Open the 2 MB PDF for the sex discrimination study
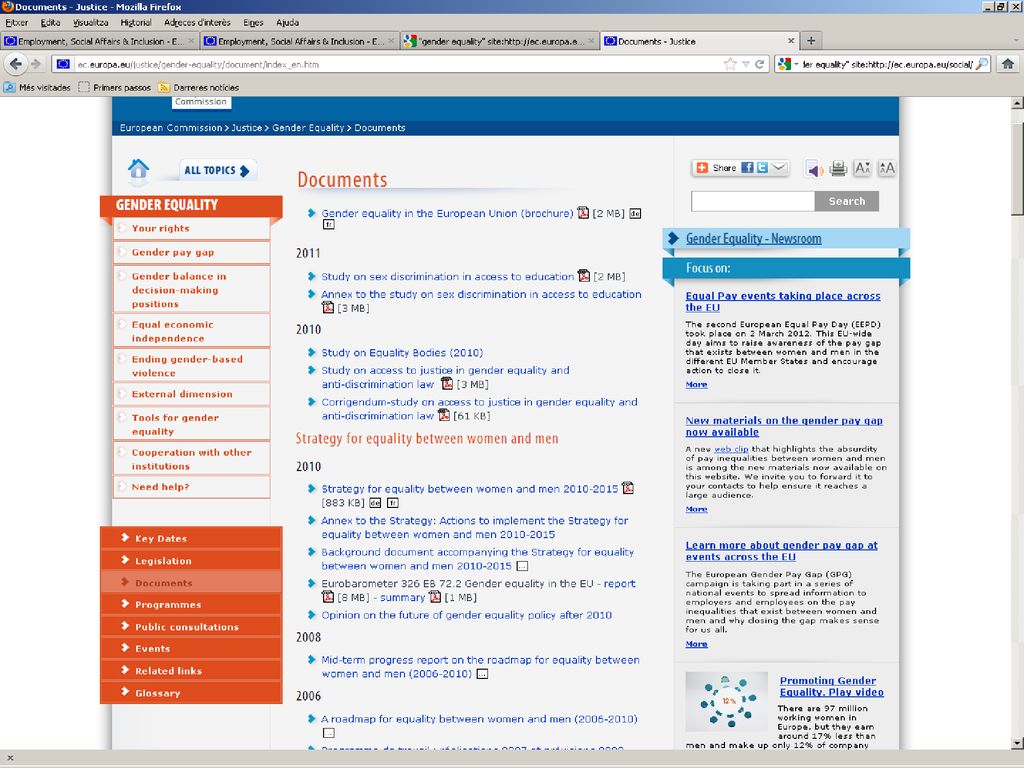 pos(584,276)
